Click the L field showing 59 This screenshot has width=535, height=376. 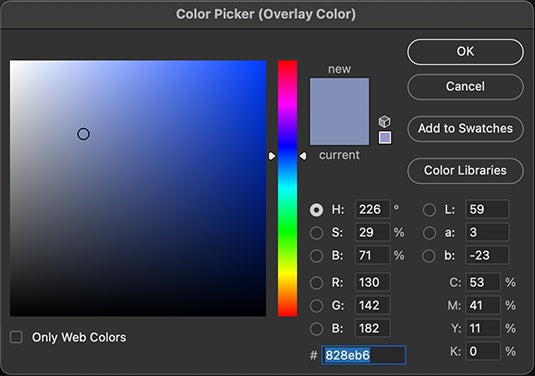[x=487, y=209]
